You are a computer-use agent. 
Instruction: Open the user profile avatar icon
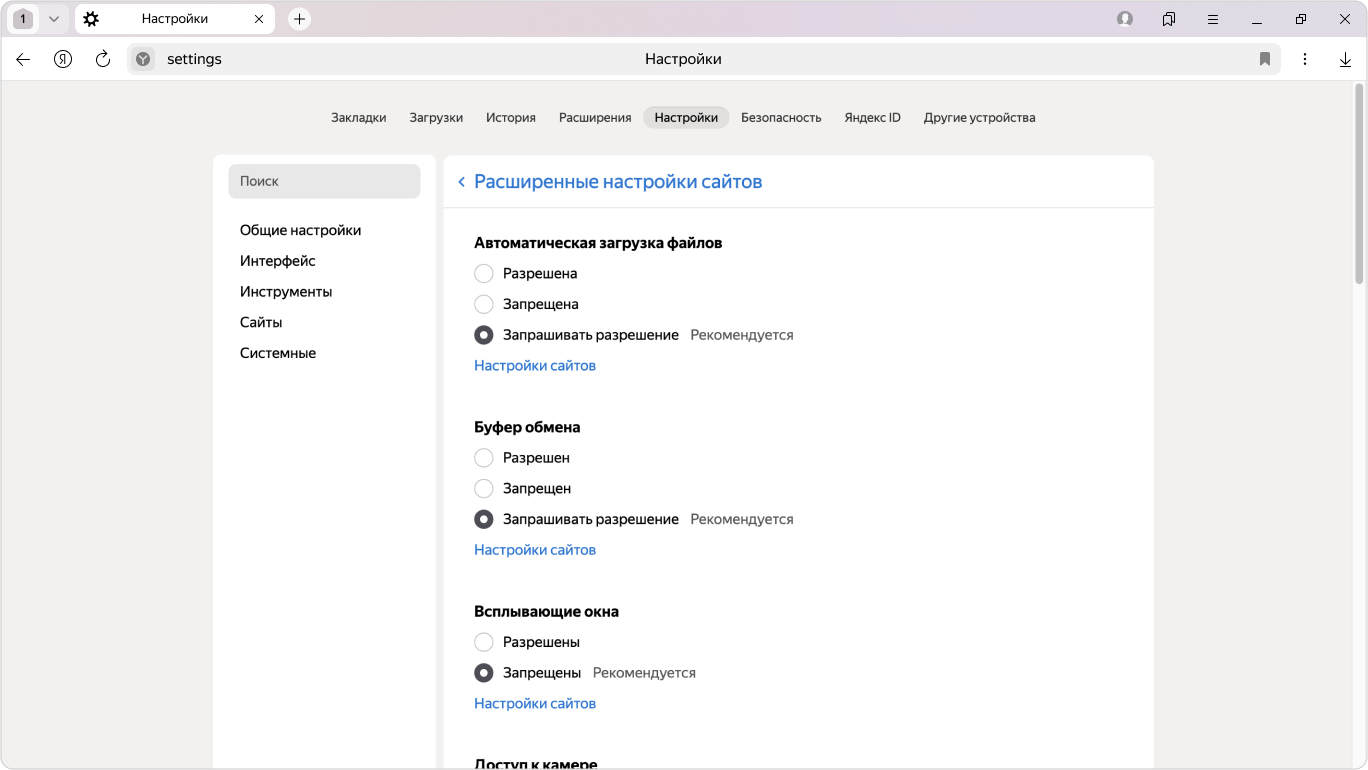click(x=1125, y=19)
